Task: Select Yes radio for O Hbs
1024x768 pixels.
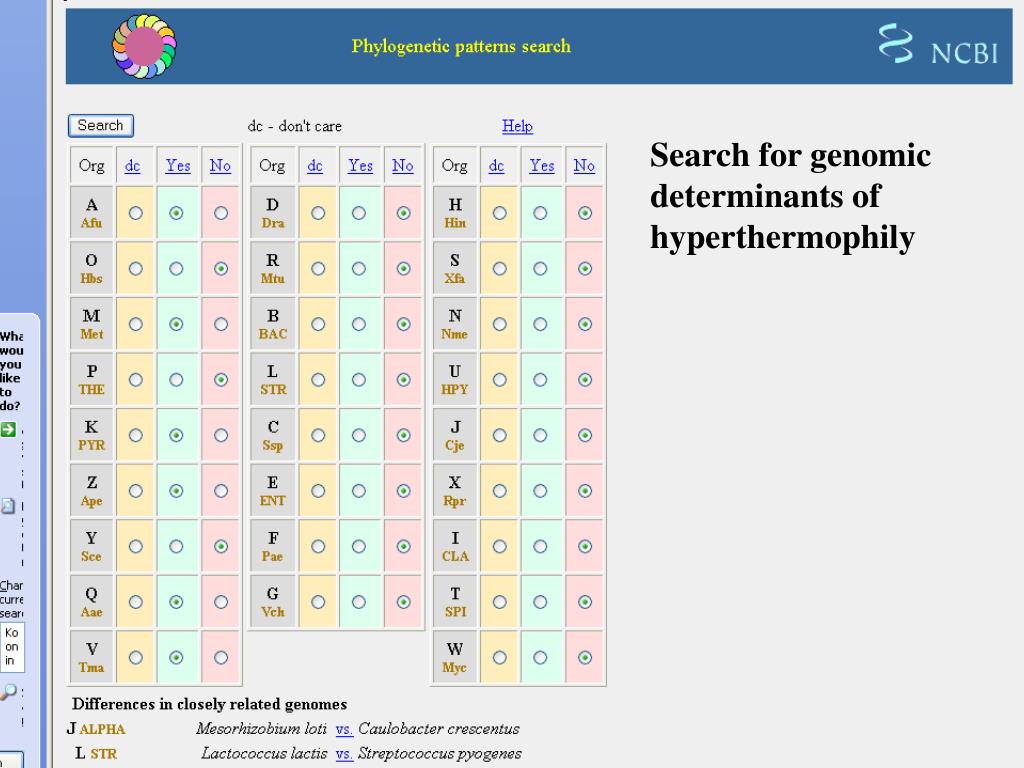Action: 176,268
